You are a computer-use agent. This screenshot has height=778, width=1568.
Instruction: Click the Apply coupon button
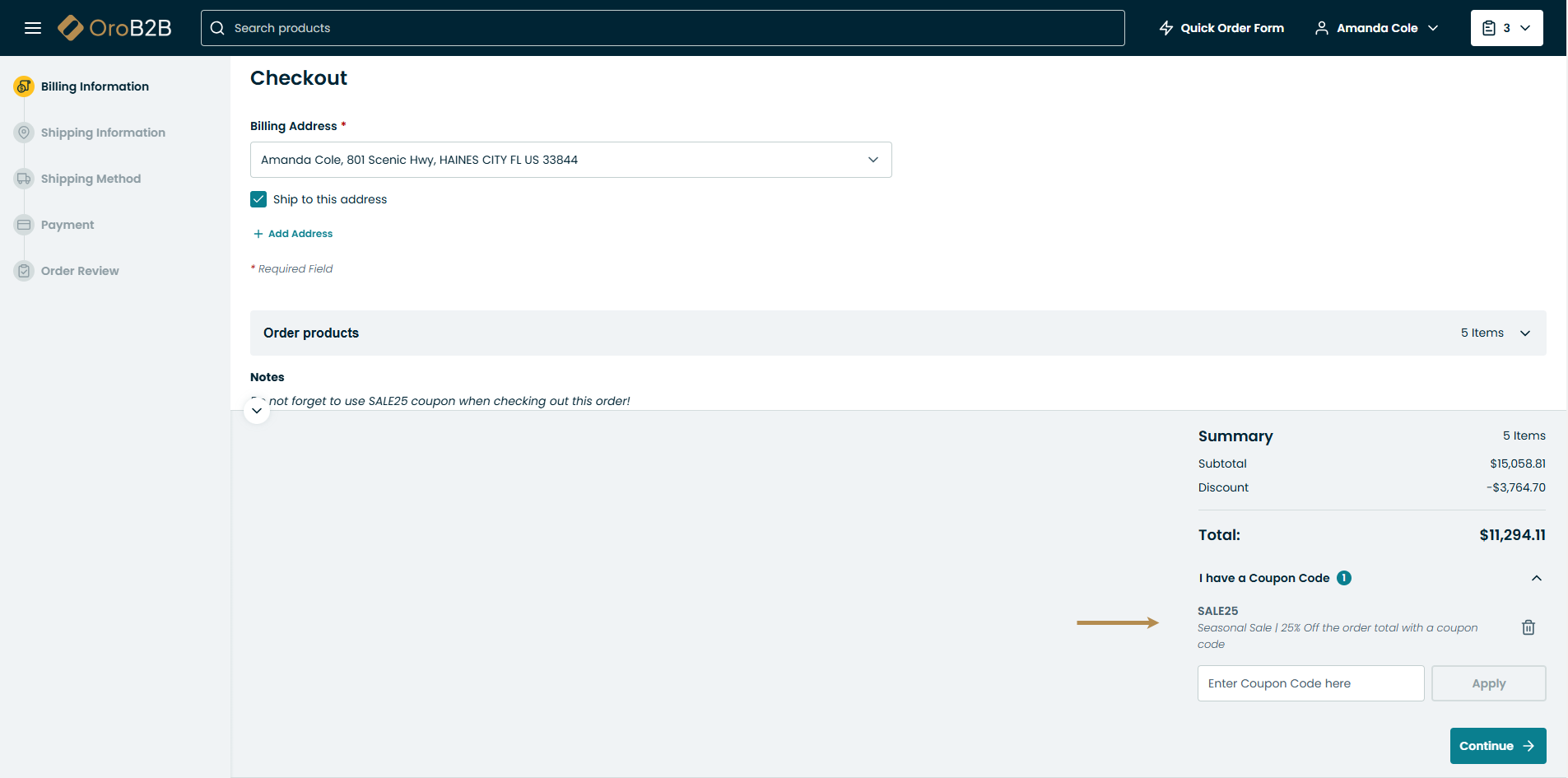(1488, 683)
